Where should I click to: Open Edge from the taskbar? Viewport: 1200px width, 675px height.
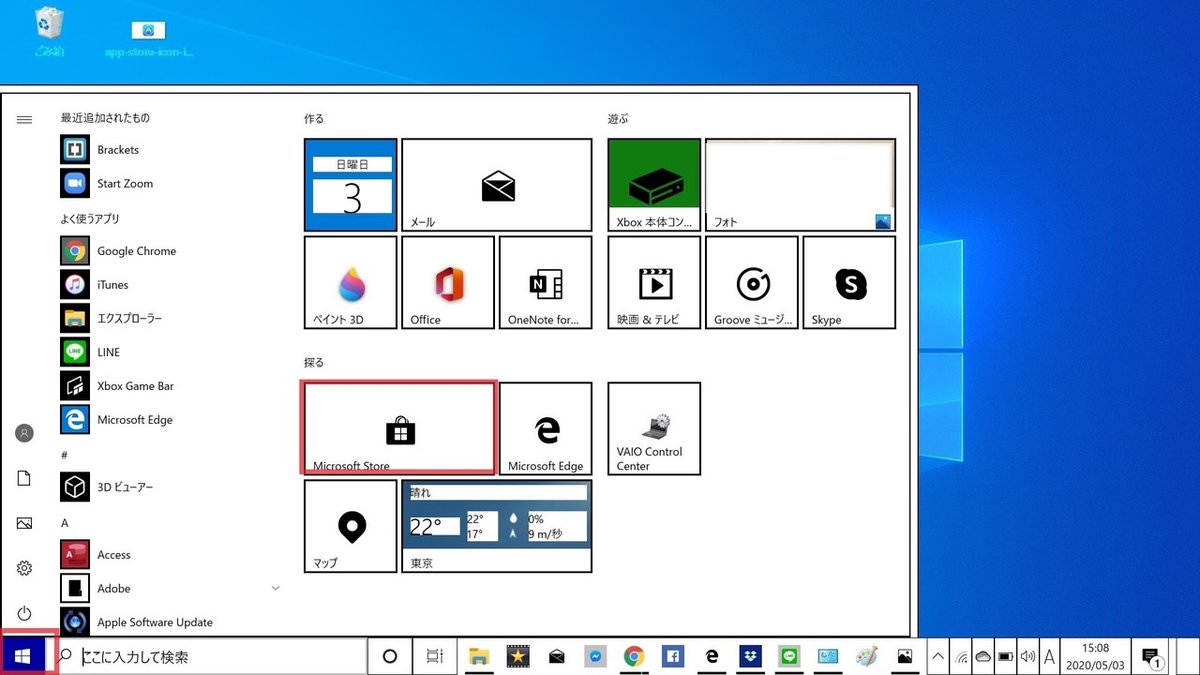pos(711,657)
